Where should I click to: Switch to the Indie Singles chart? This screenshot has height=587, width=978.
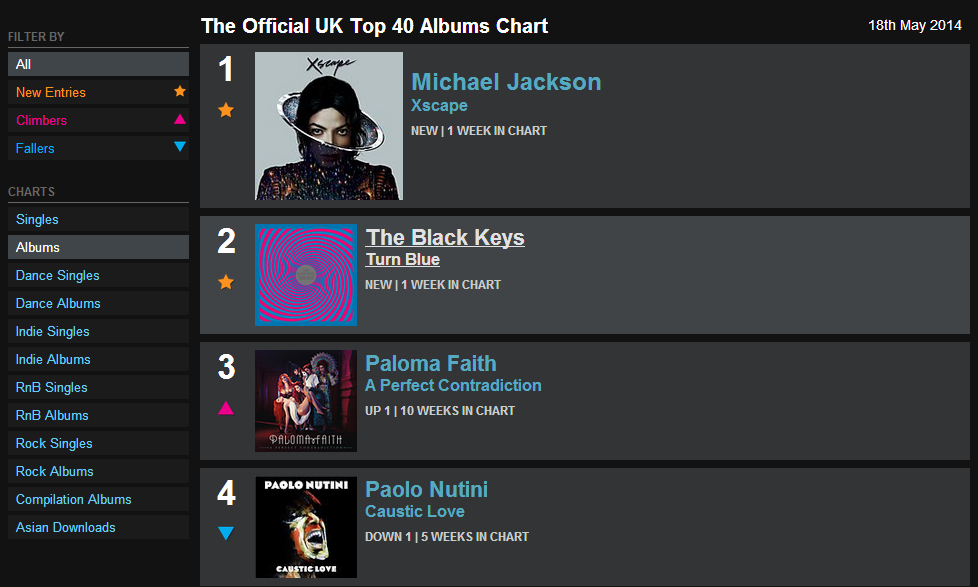pyautogui.click(x=53, y=331)
